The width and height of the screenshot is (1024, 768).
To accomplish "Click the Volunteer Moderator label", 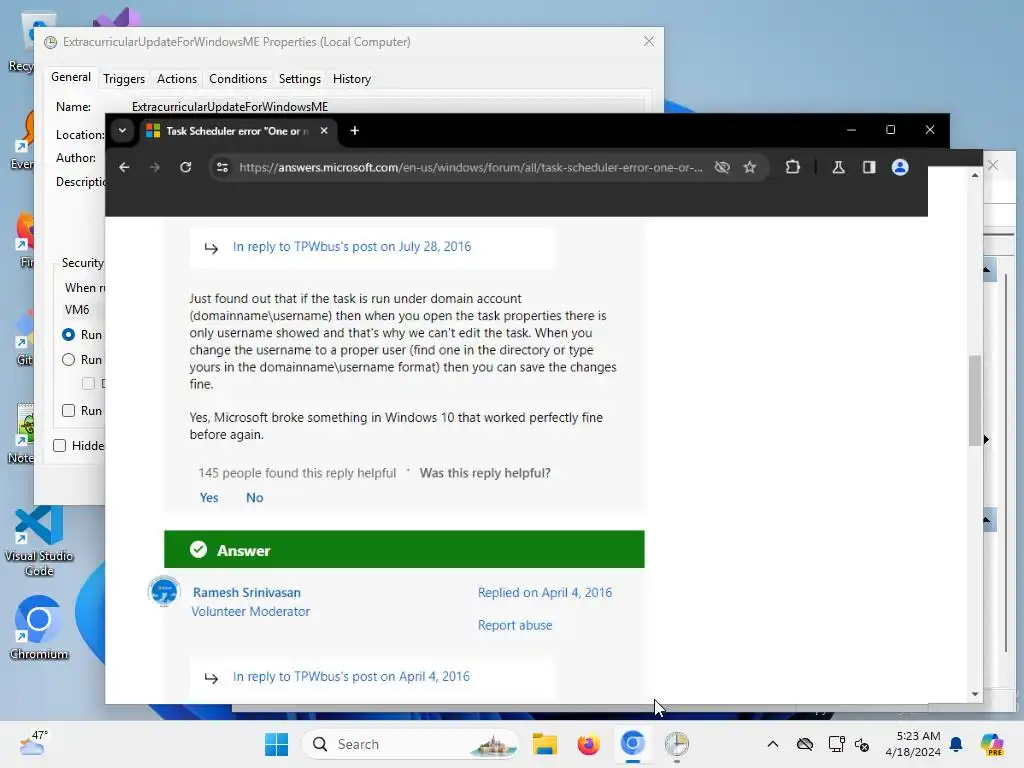I will tap(251, 611).
